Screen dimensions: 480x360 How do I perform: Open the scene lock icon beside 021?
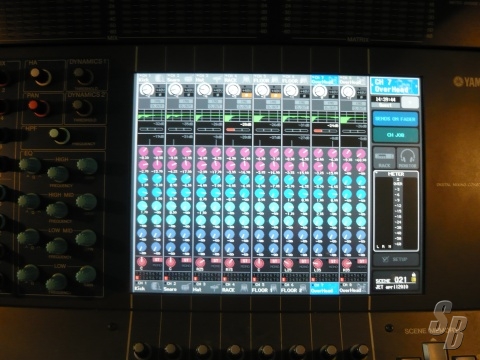(x=414, y=277)
